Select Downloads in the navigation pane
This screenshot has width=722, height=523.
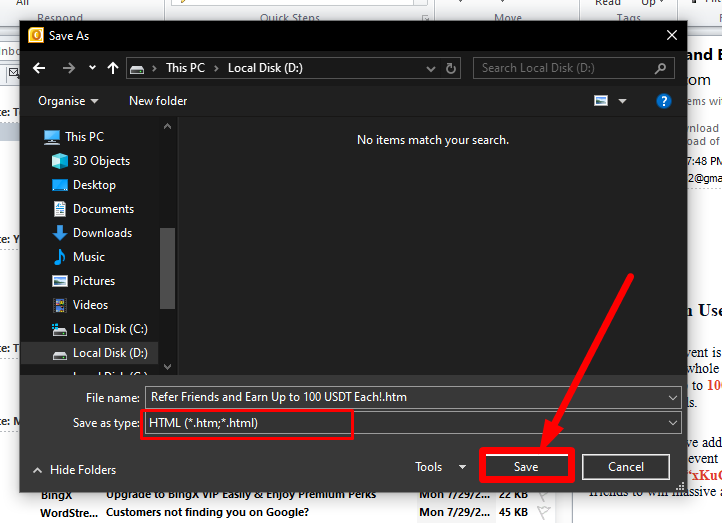[x=102, y=233]
